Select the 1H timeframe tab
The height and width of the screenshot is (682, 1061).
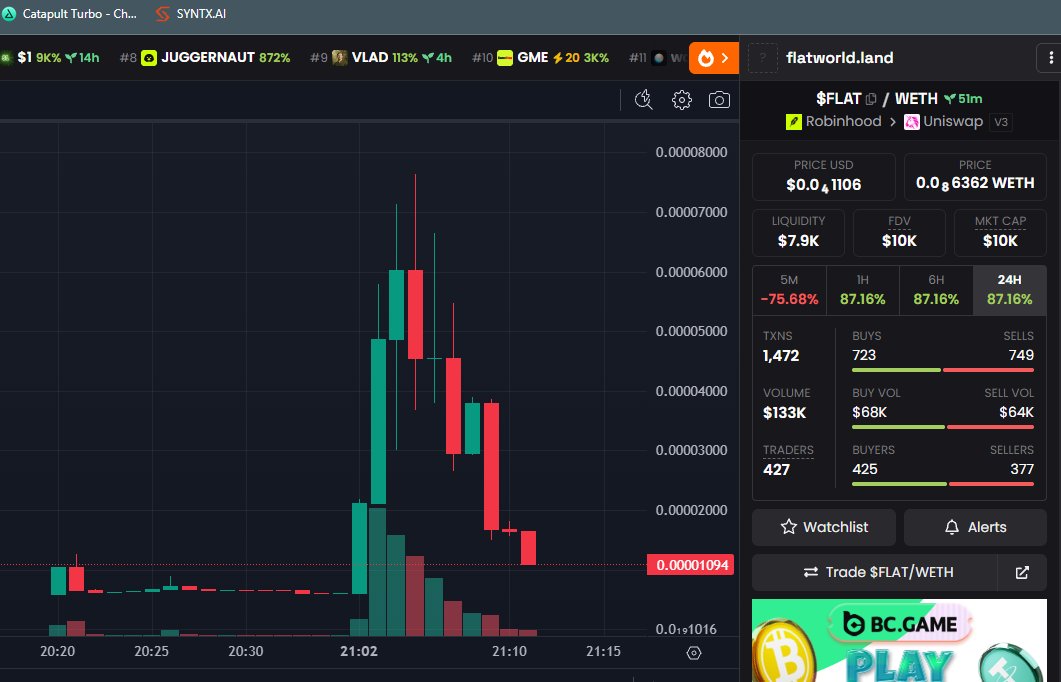click(x=862, y=290)
